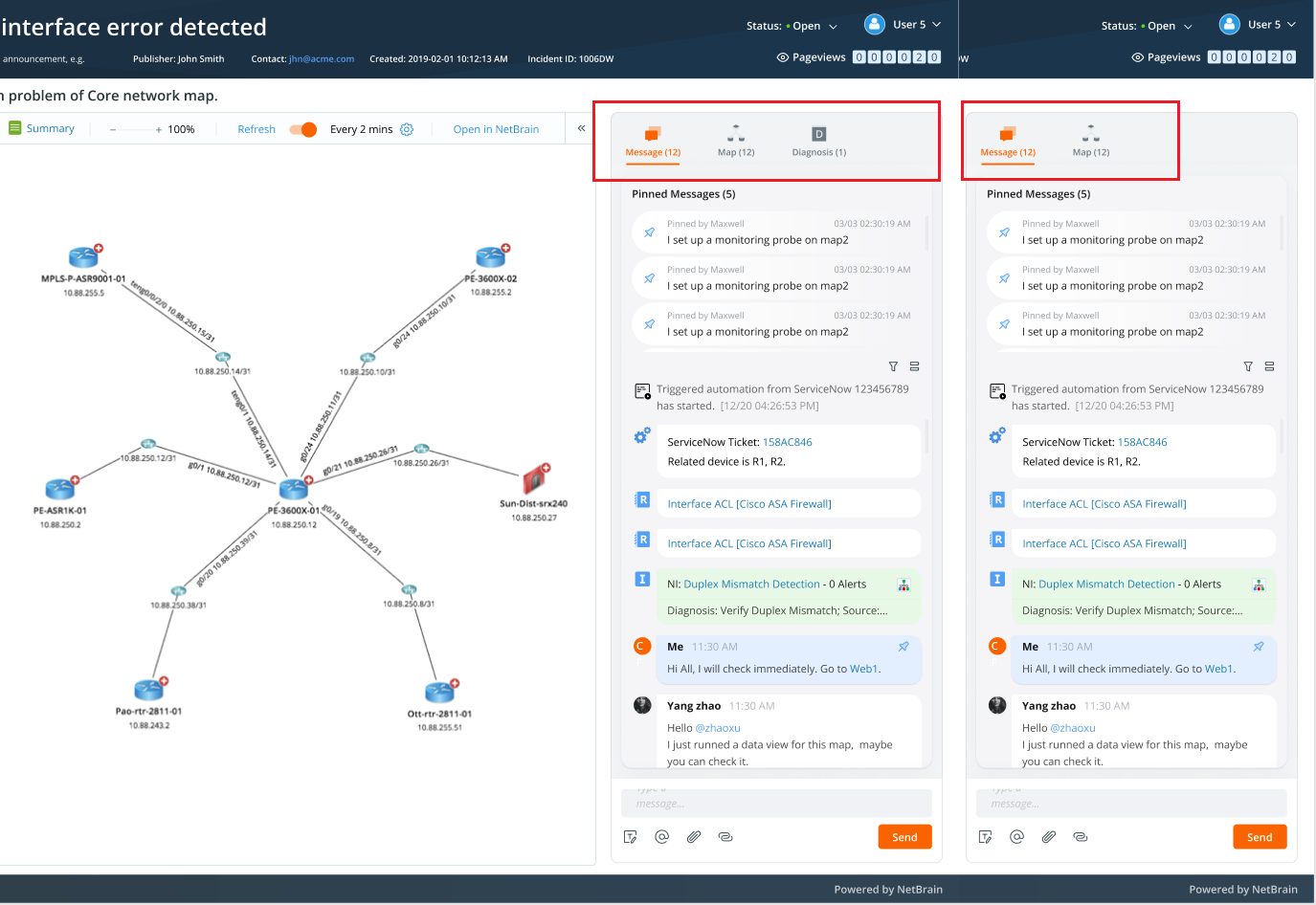
Task: Click the auto-refresh settings gear icon
Action: 406,128
